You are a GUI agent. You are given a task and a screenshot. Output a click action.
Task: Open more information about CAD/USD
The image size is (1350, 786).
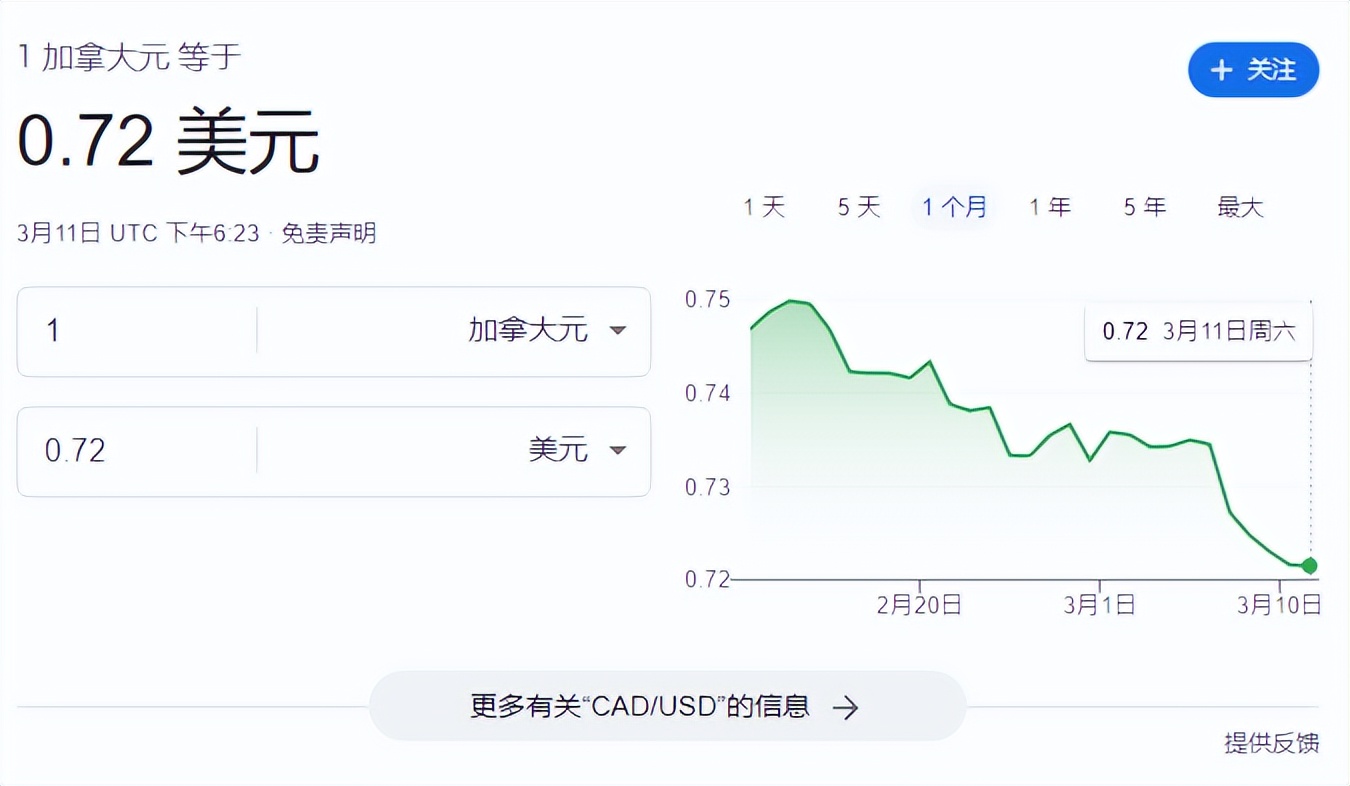click(668, 706)
